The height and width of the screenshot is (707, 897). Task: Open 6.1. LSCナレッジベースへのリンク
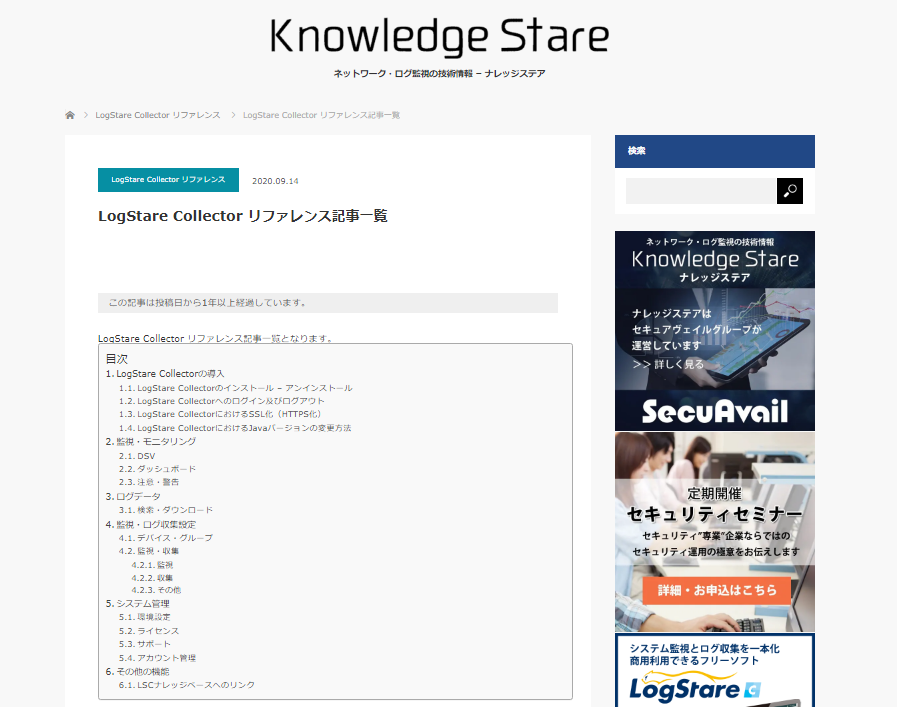187,685
